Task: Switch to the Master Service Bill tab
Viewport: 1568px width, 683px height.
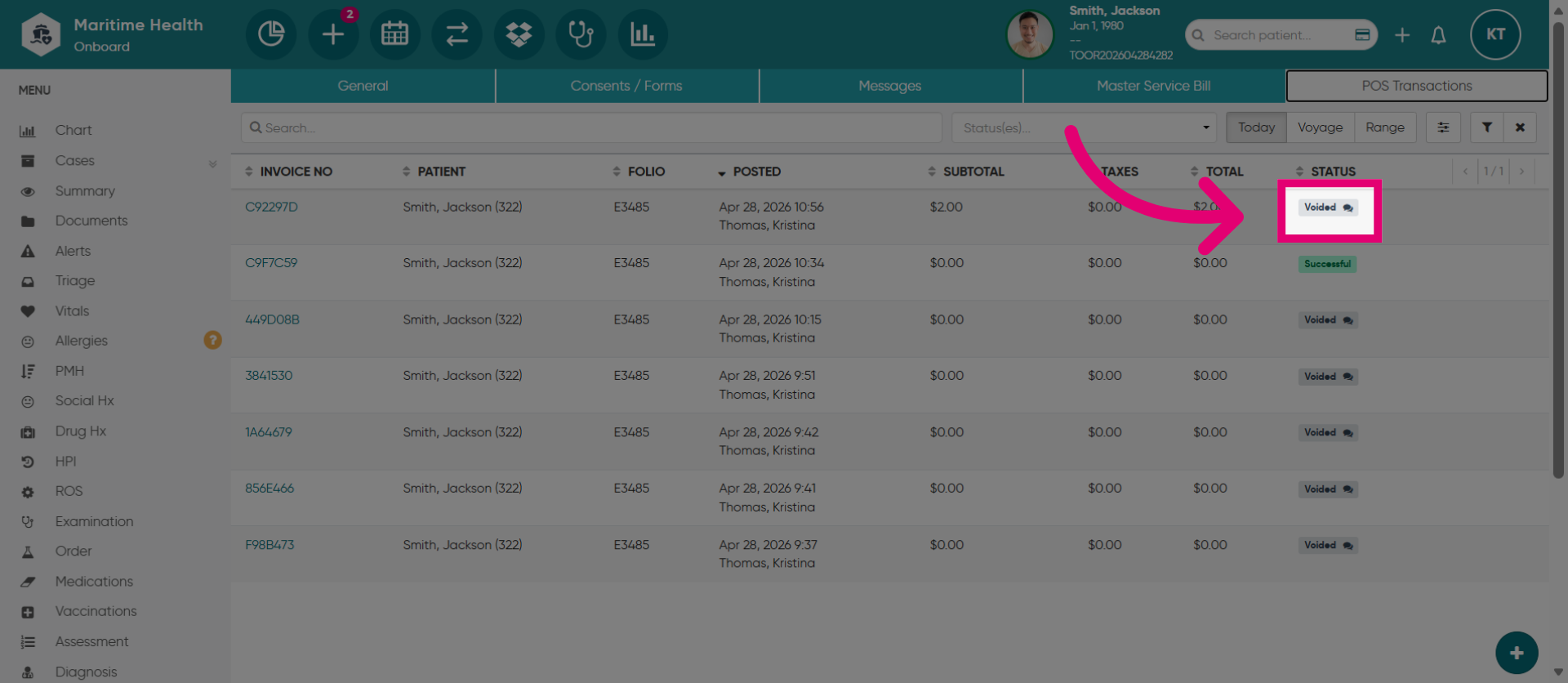Action: click(1153, 86)
